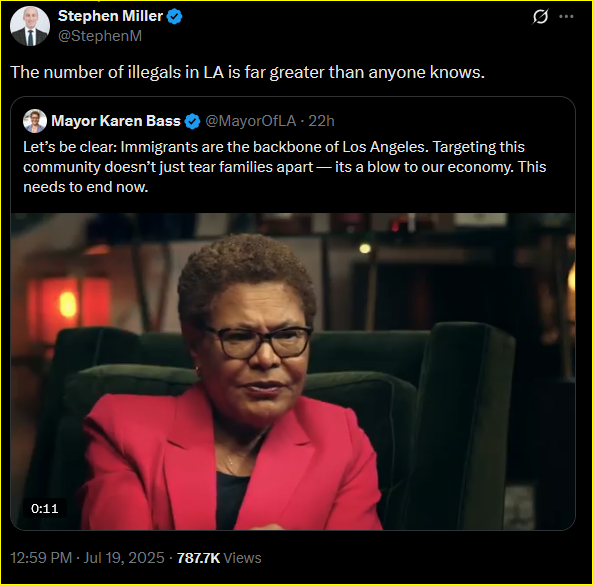Open Mayor Karen Bass display name
This screenshot has height=585, width=593.
pos(116,121)
